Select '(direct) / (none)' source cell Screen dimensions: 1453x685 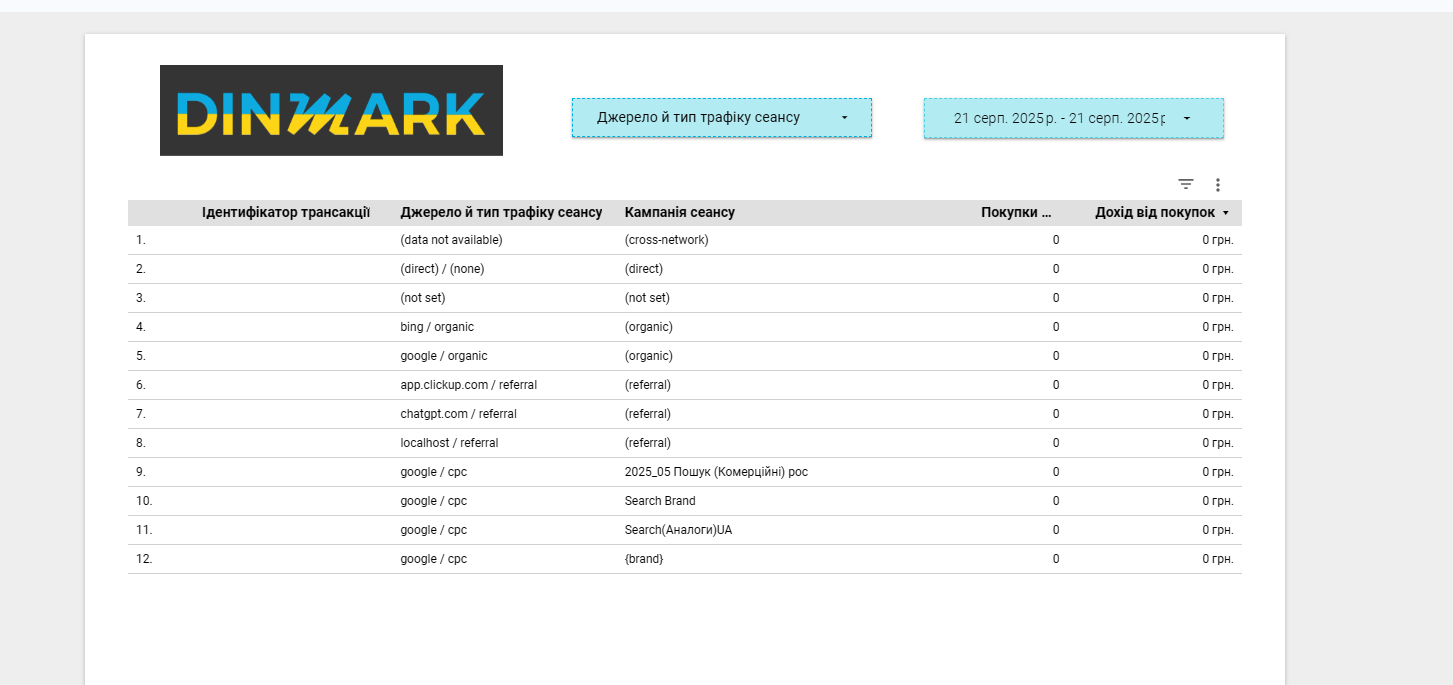pos(442,269)
